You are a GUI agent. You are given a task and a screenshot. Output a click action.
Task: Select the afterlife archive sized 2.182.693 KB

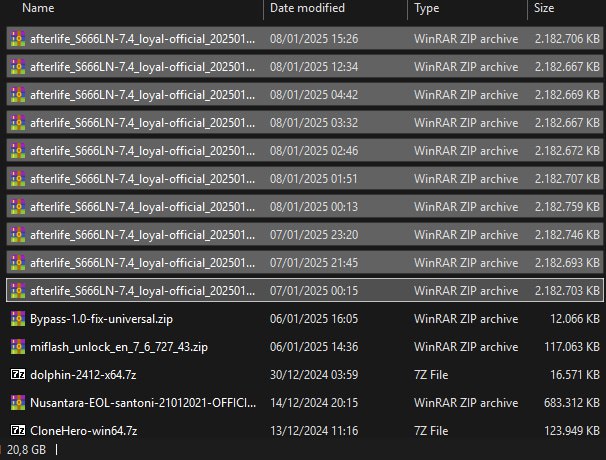(305, 262)
